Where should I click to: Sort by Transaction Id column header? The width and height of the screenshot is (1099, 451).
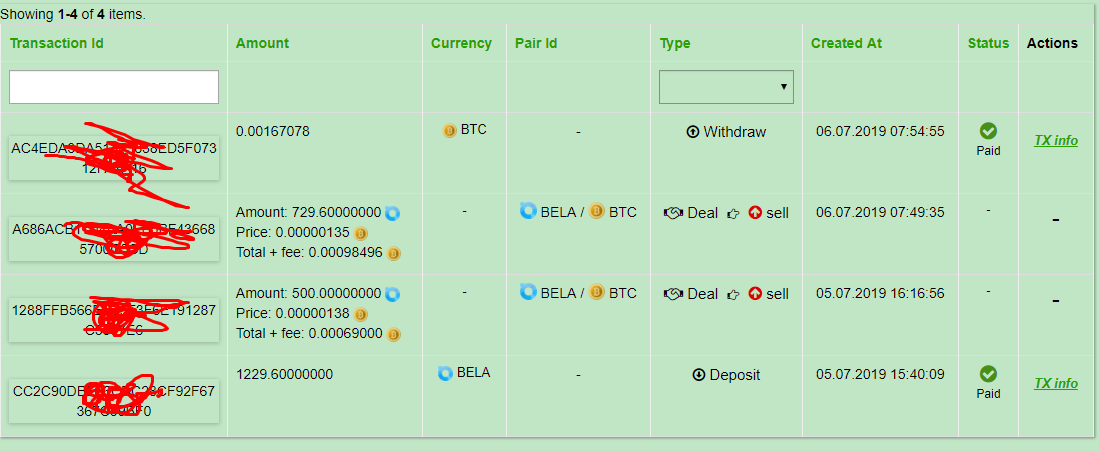(x=57, y=43)
